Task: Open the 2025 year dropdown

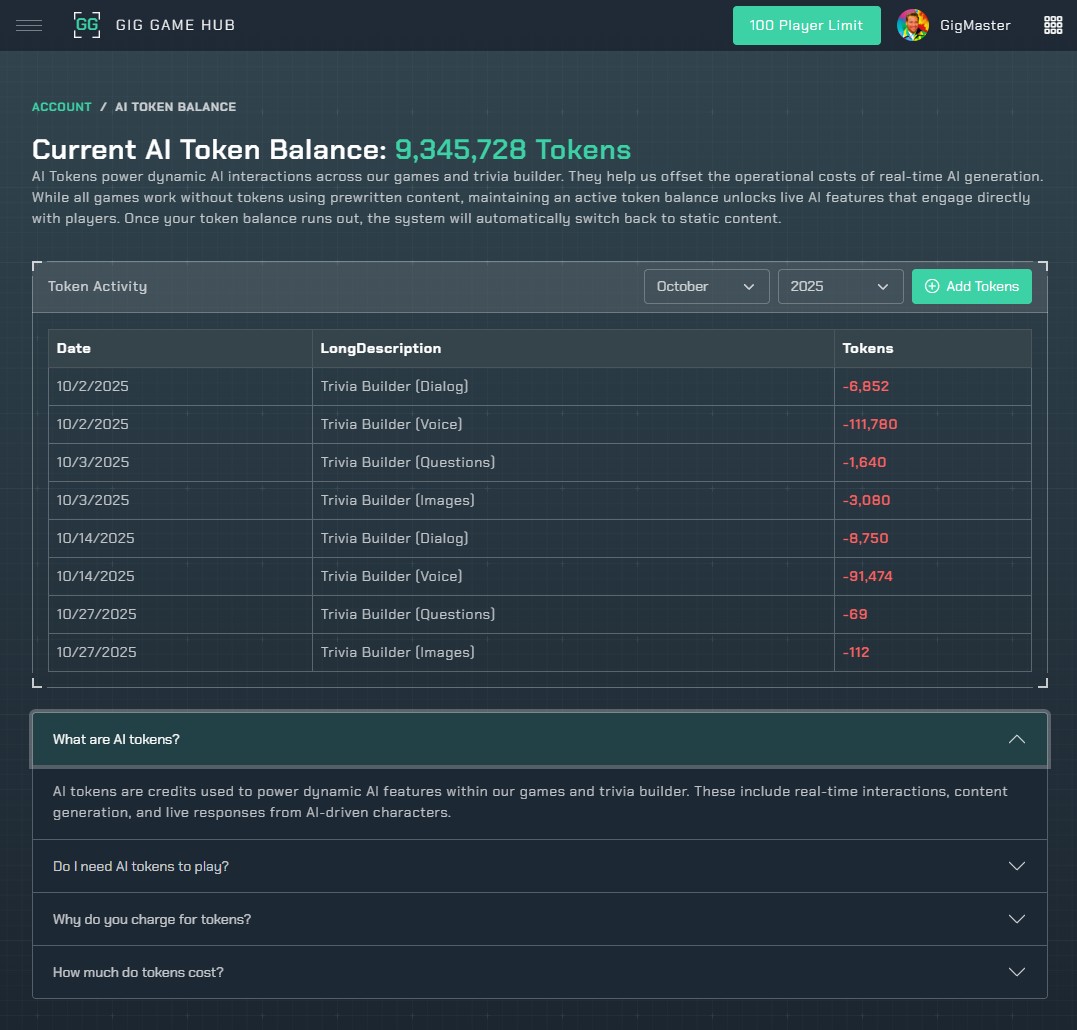Action: (839, 286)
